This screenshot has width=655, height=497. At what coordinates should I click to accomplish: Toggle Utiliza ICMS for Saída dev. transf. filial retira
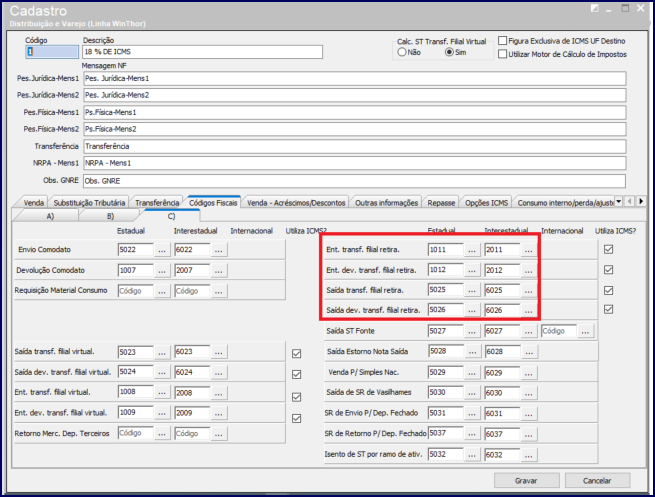coord(609,309)
